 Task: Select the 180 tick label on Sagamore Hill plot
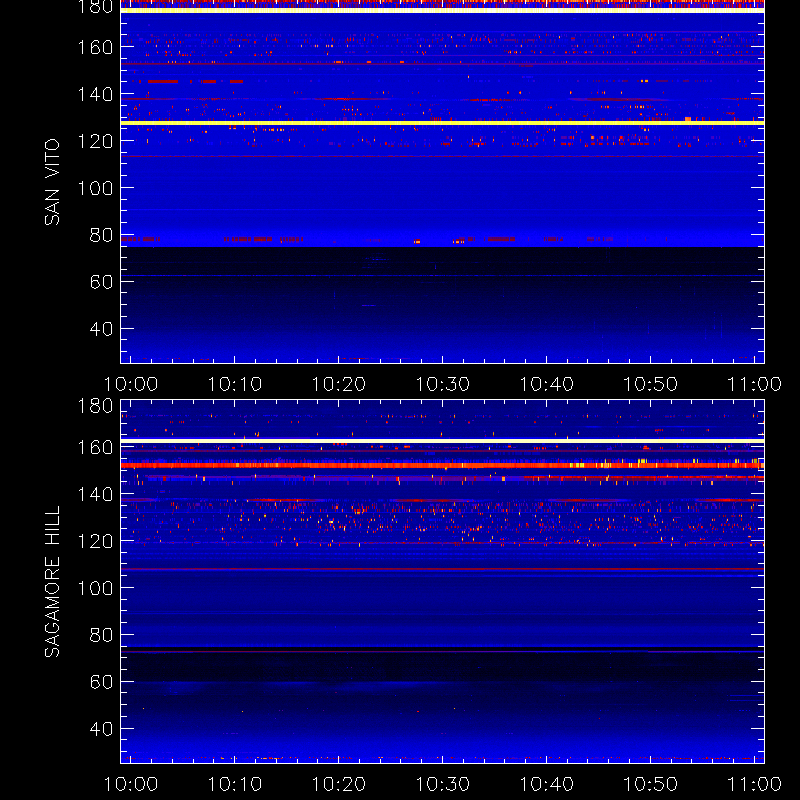point(95,407)
